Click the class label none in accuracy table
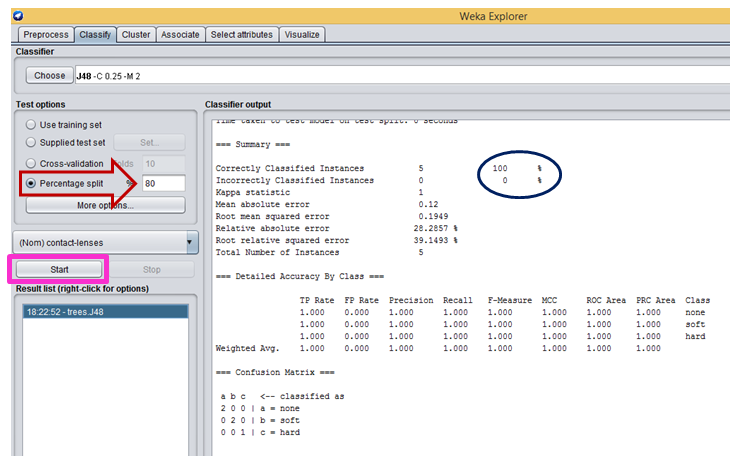Image resolution: width=739 pixels, height=468 pixels. click(695, 312)
